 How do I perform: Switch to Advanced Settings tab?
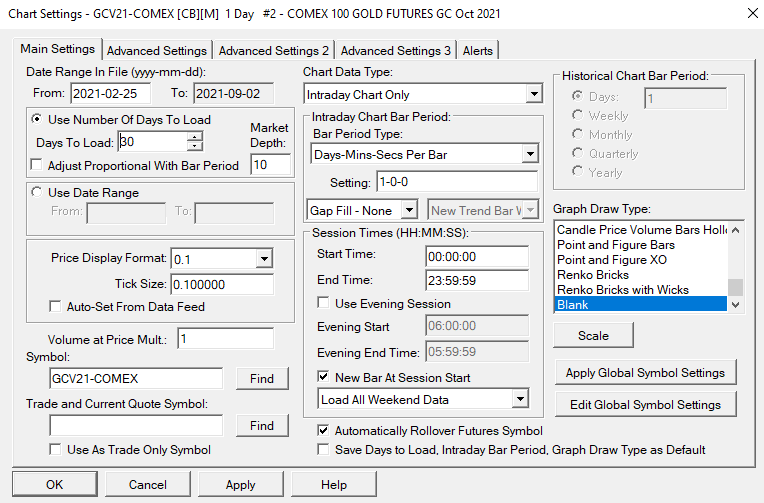click(x=157, y=51)
